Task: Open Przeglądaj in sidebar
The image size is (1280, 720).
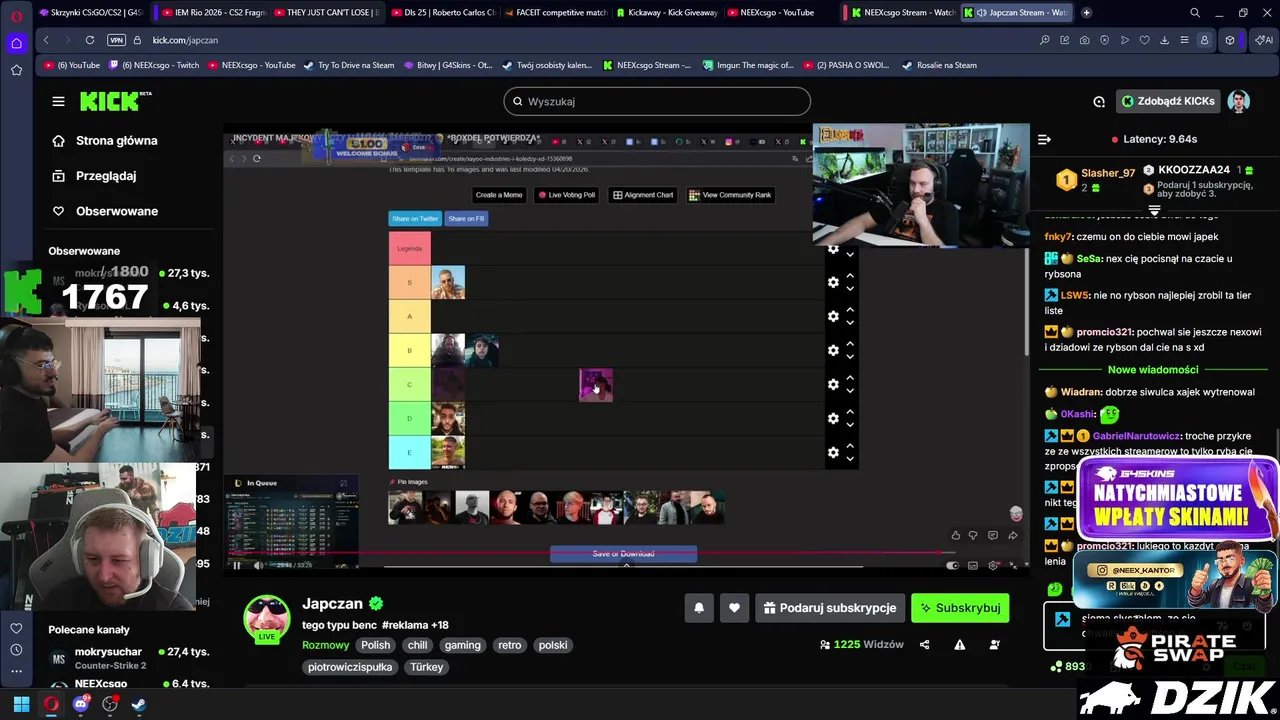Action: point(94,176)
